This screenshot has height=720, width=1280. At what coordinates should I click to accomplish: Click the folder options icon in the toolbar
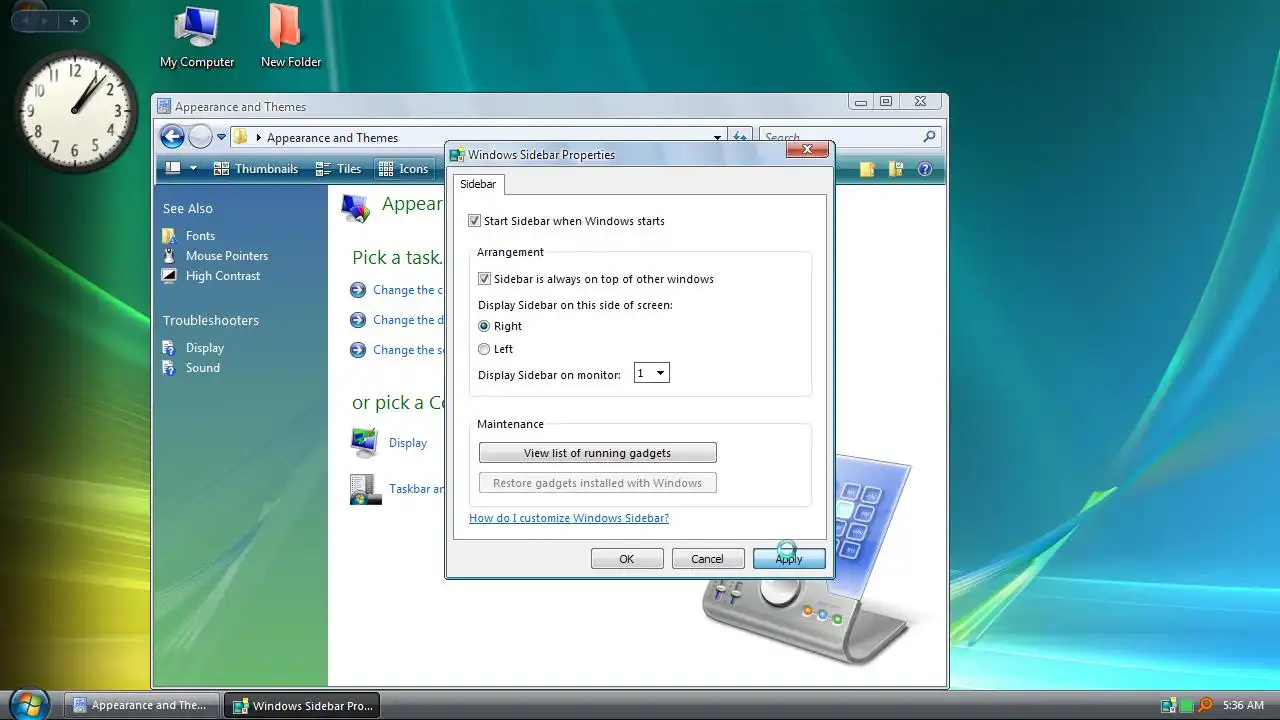[x=896, y=169]
